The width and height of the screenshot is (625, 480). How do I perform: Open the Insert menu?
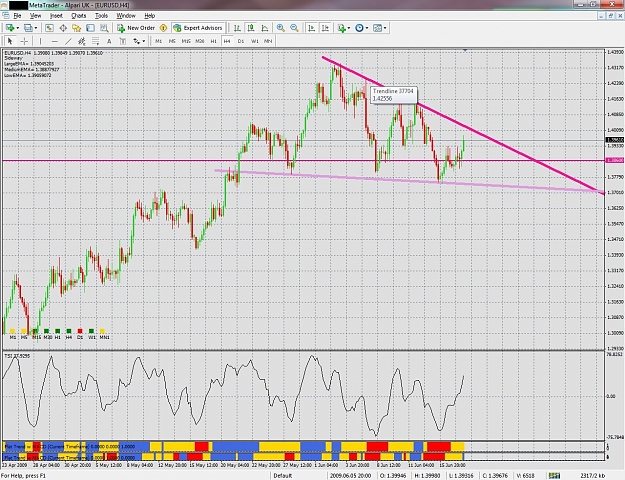(56, 16)
